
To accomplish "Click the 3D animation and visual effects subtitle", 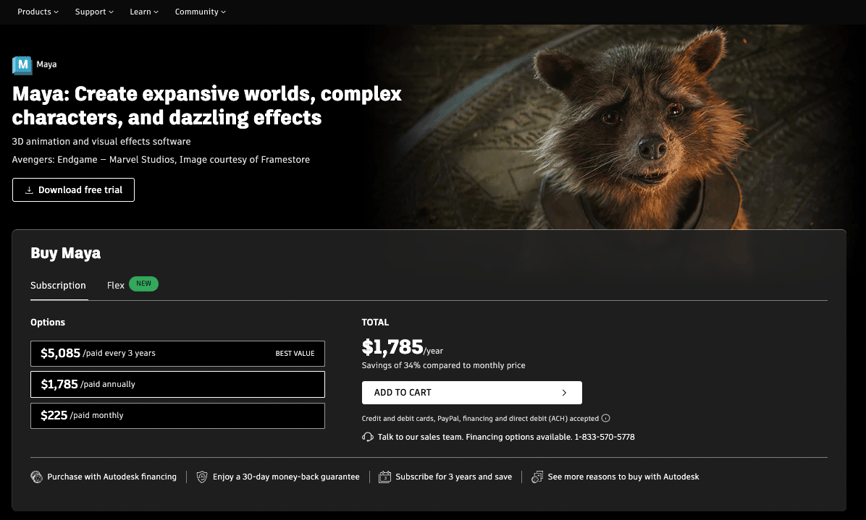I will pyautogui.click(x=101, y=141).
